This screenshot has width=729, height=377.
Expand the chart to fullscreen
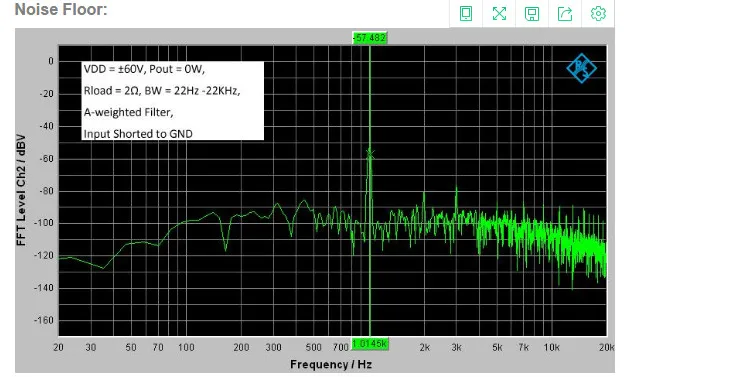(x=499, y=13)
